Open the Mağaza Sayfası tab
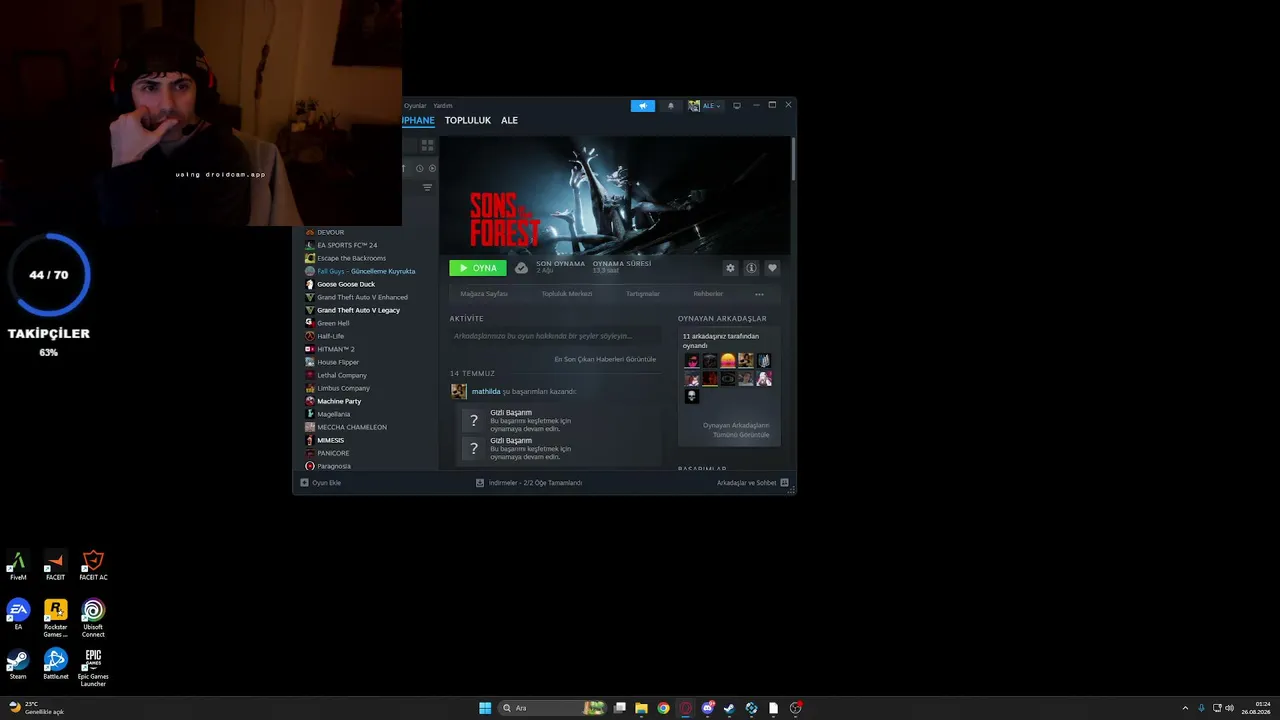This screenshot has width=1280, height=720. pos(484,294)
